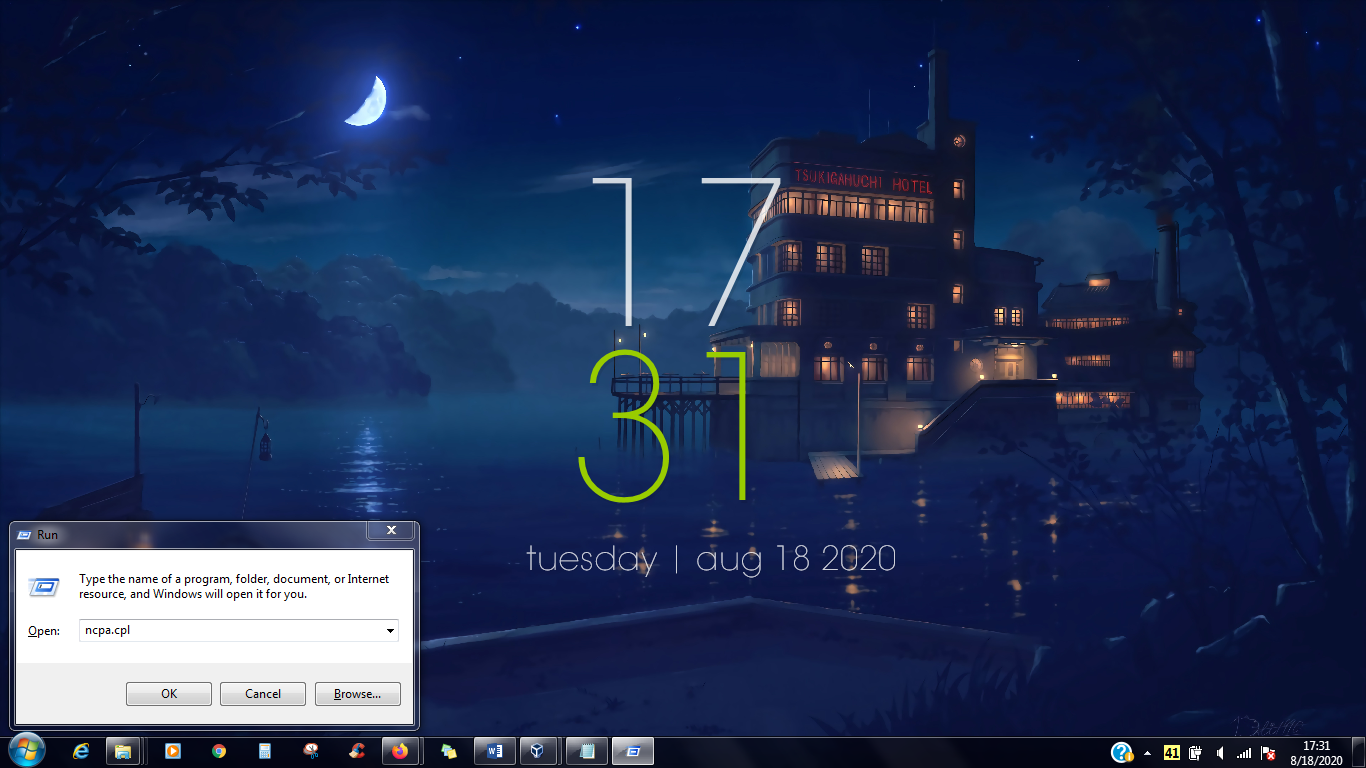Viewport: 1366px width, 768px height.
Task: Switch to Microsoft Word taskbar button
Action: click(x=495, y=751)
